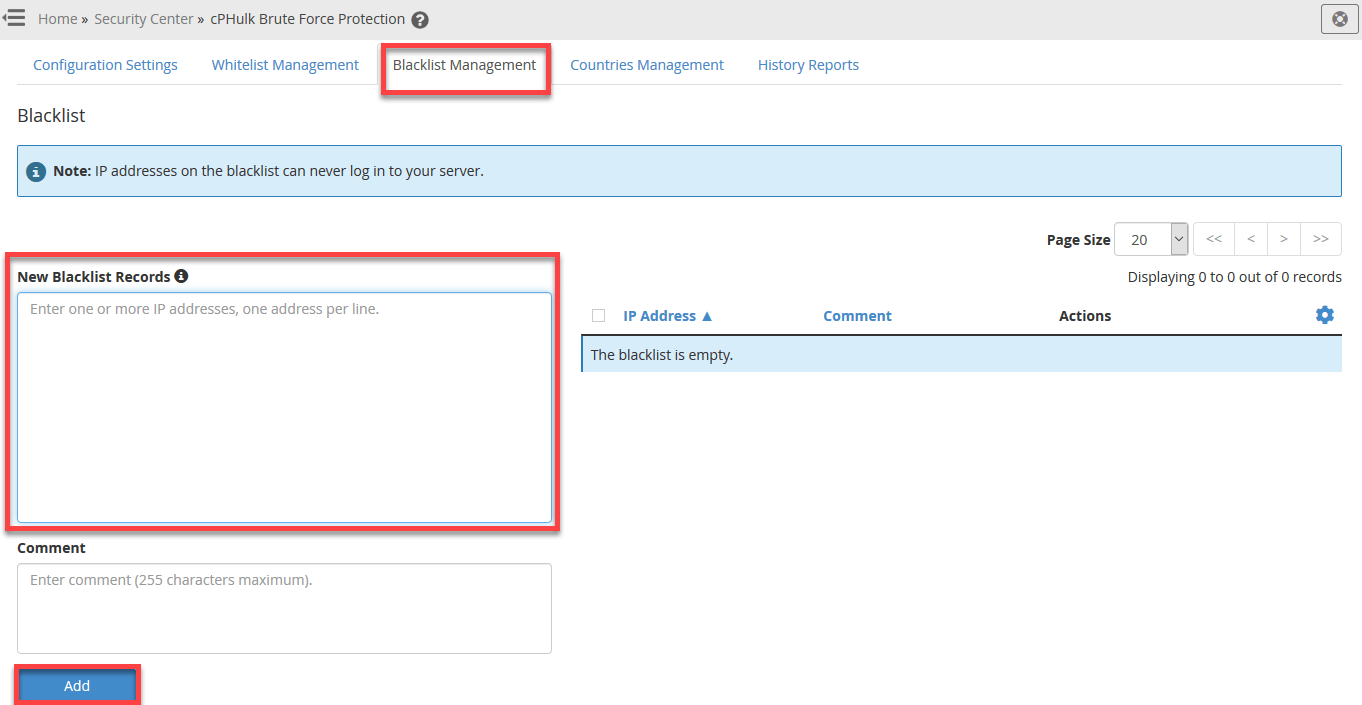Go to the previous page with < button

(1251, 239)
